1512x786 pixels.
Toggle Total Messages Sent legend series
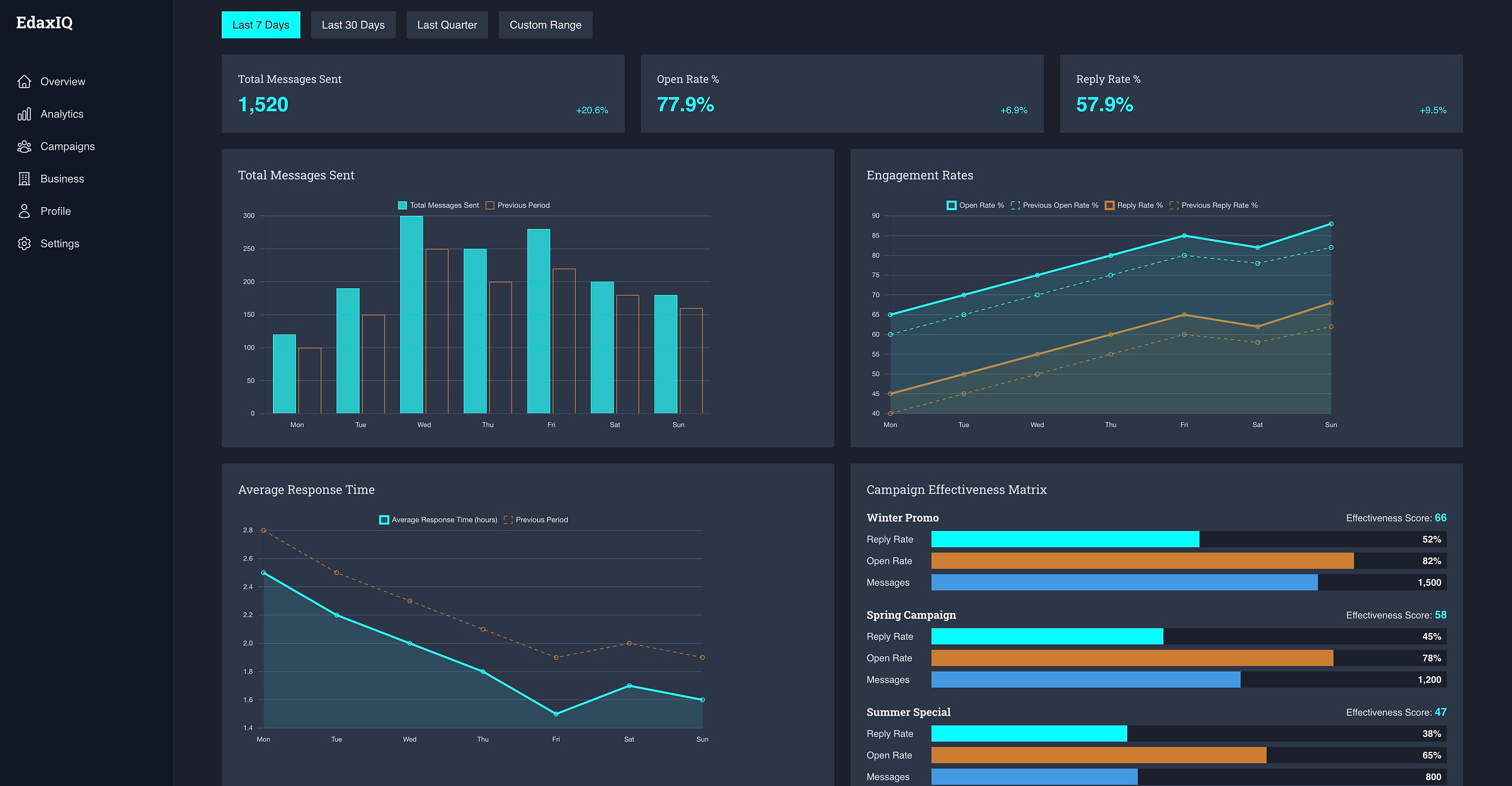point(438,206)
